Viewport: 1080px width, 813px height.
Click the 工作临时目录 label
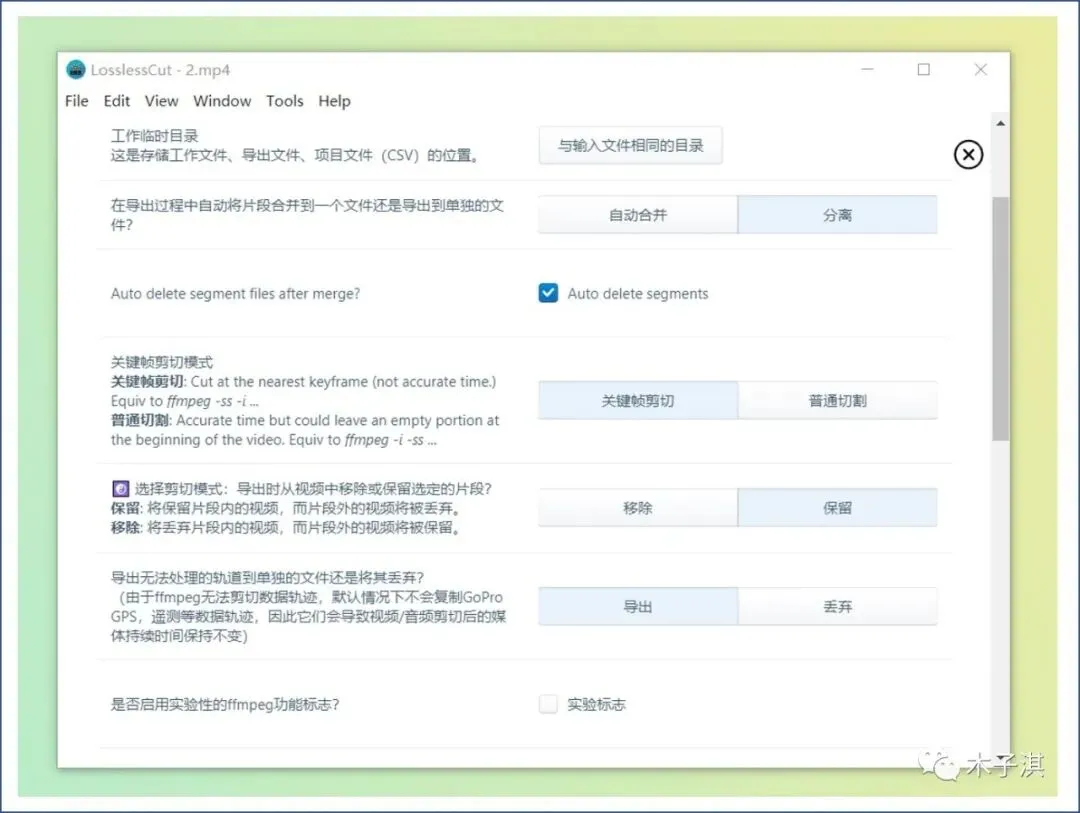[x=154, y=135]
